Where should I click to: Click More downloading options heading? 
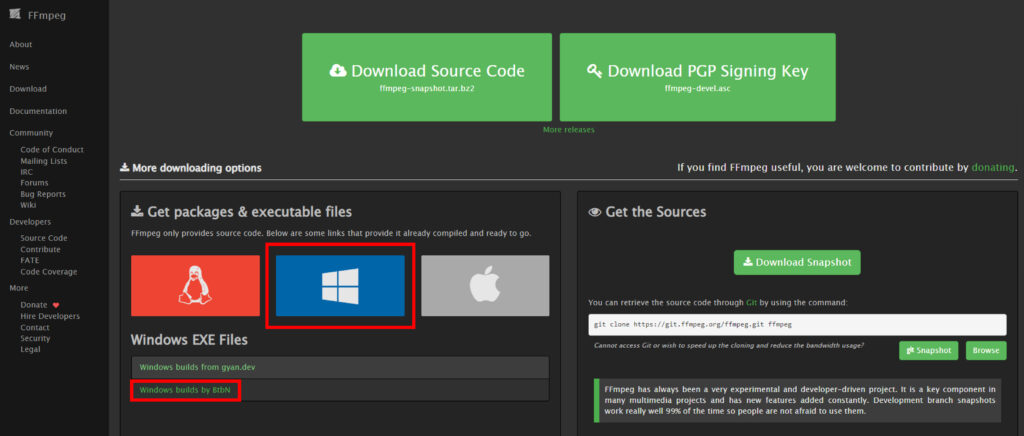tap(191, 168)
